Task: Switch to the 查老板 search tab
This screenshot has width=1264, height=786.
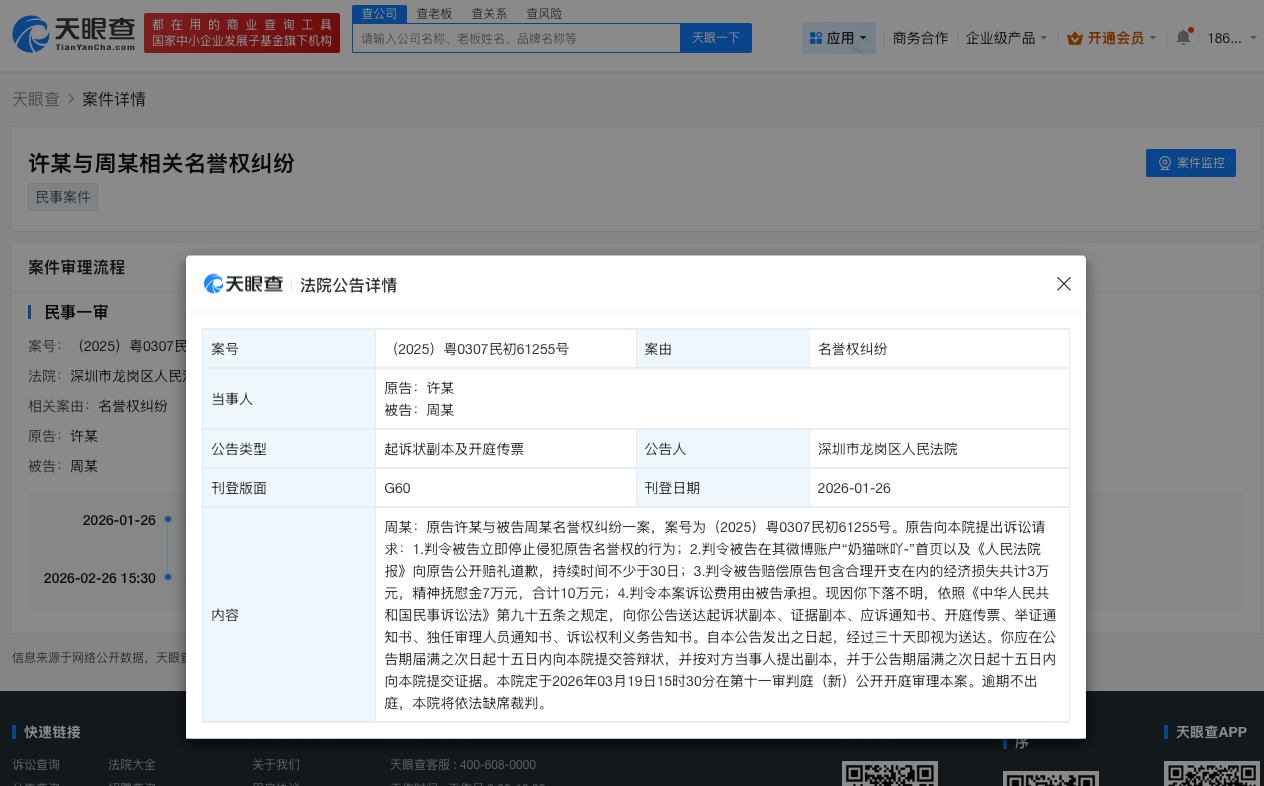Action: pyautogui.click(x=434, y=13)
